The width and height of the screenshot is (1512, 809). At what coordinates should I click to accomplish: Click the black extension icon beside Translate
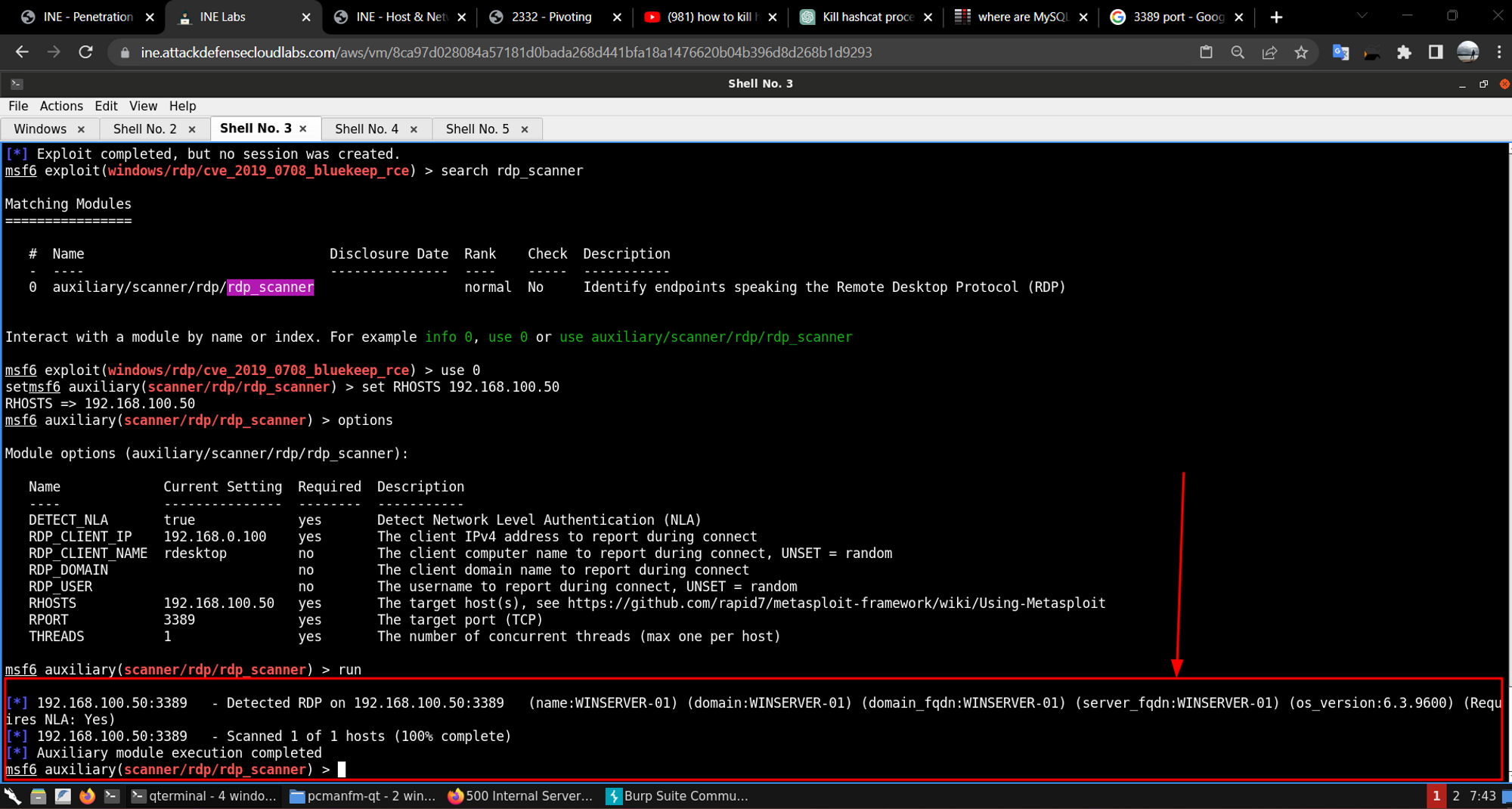(x=1372, y=52)
